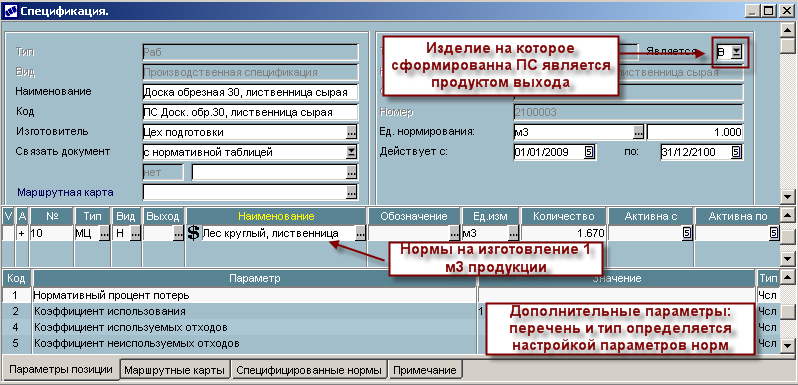Open lookup for Лес круглый, лиственница

pyautogui.click(x=360, y=234)
